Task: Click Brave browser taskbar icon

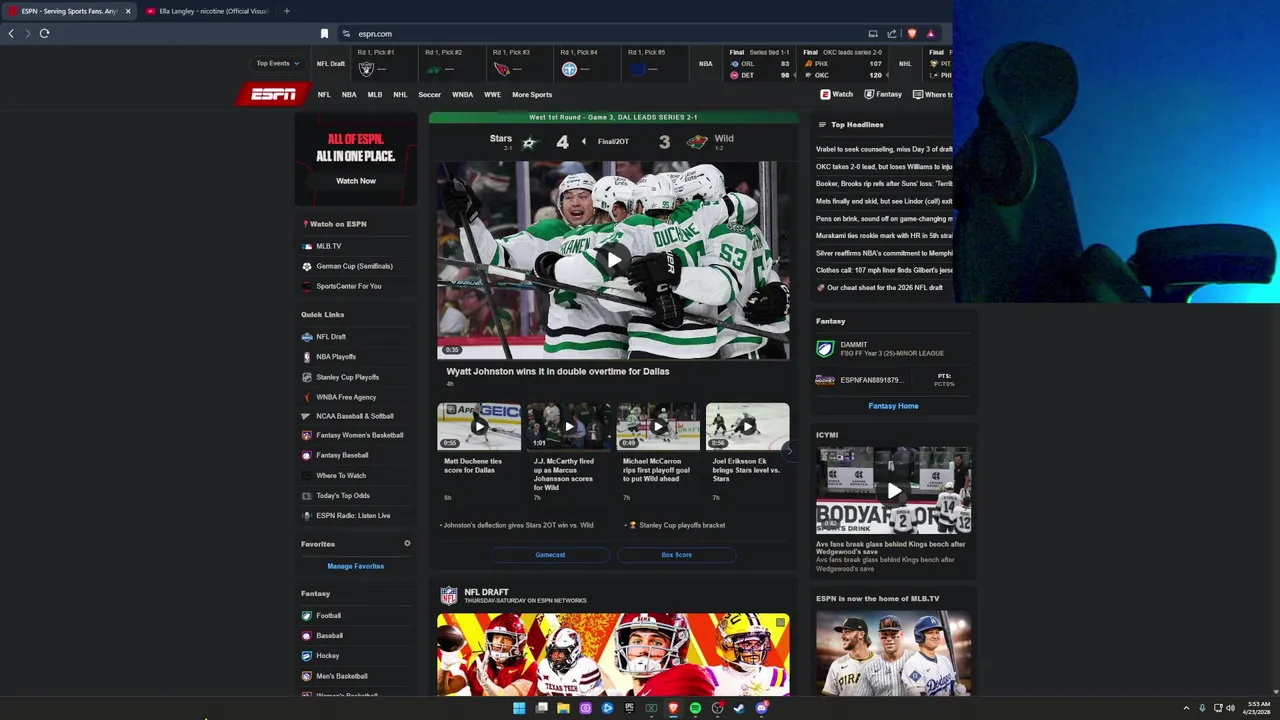Action: coord(673,708)
